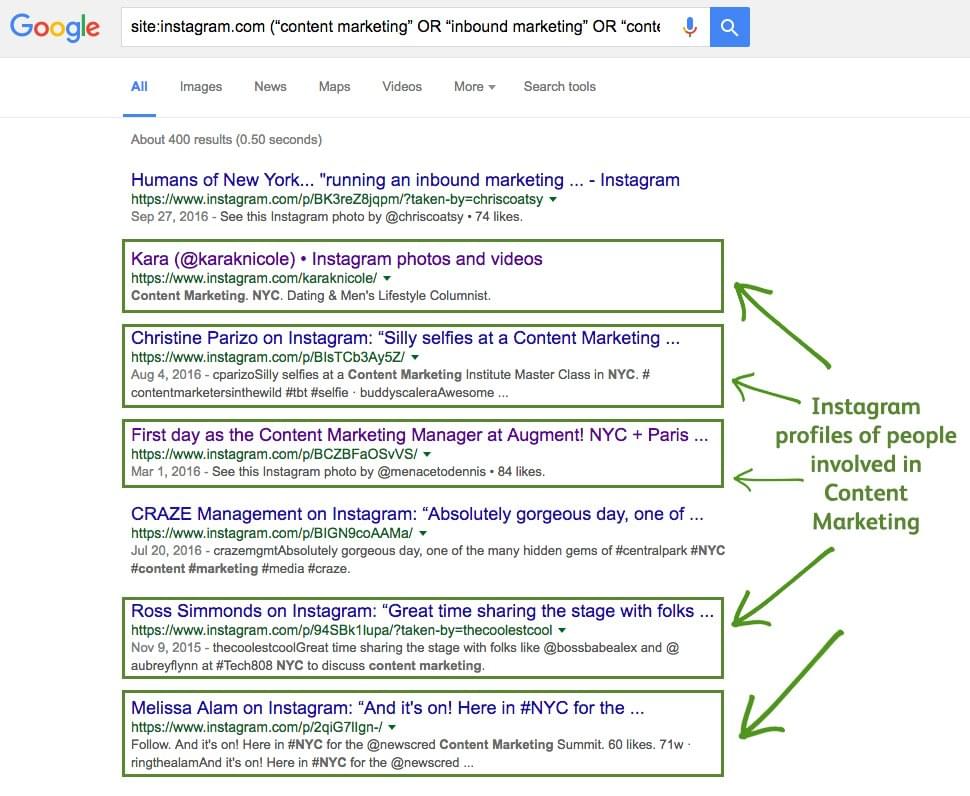Open Ross Simmonds on Instagram result
Viewport: 970px width, 796px height.
[423, 611]
